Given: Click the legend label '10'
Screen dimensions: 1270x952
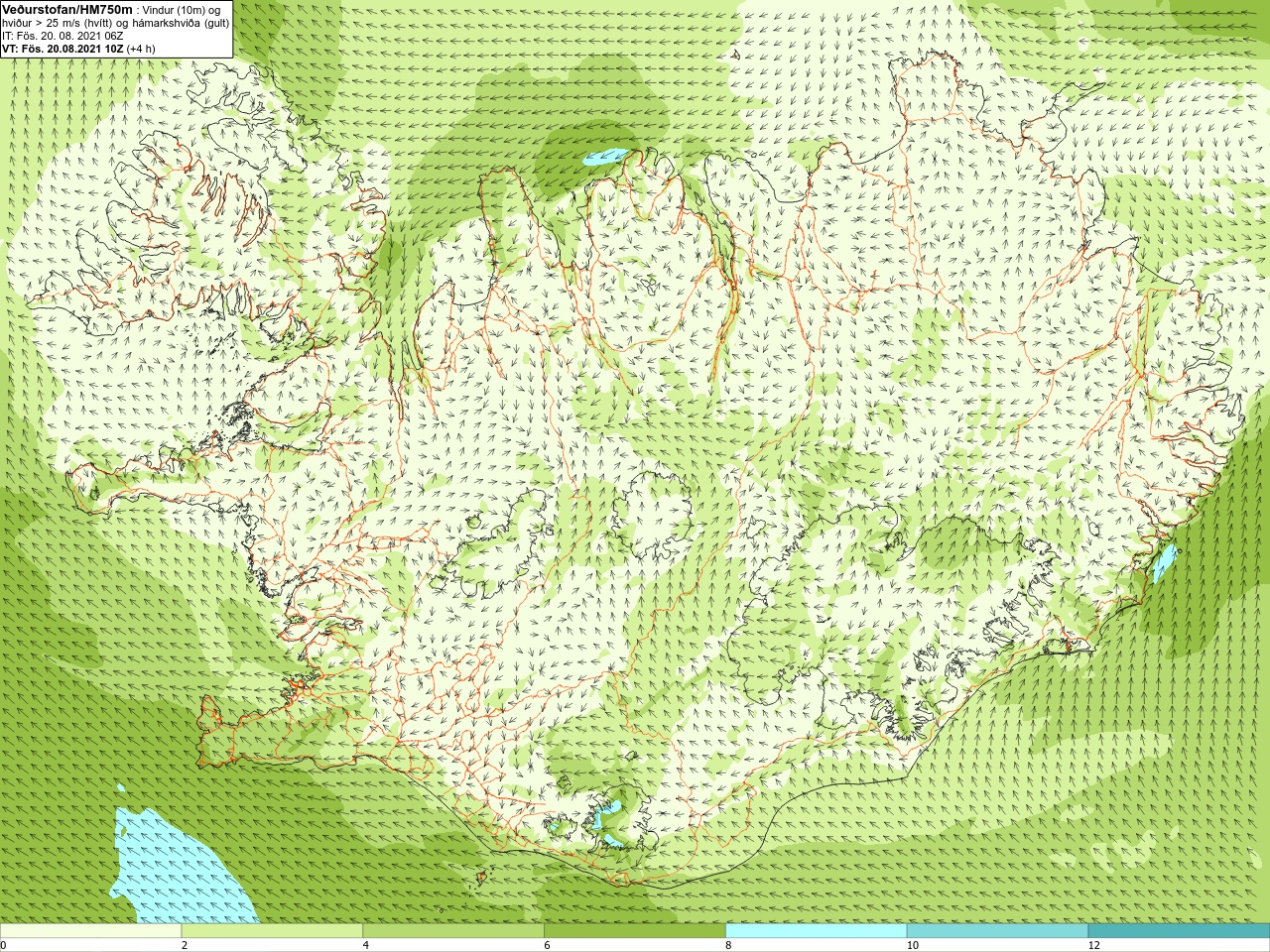Looking at the screenshot, I should click(913, 945).
